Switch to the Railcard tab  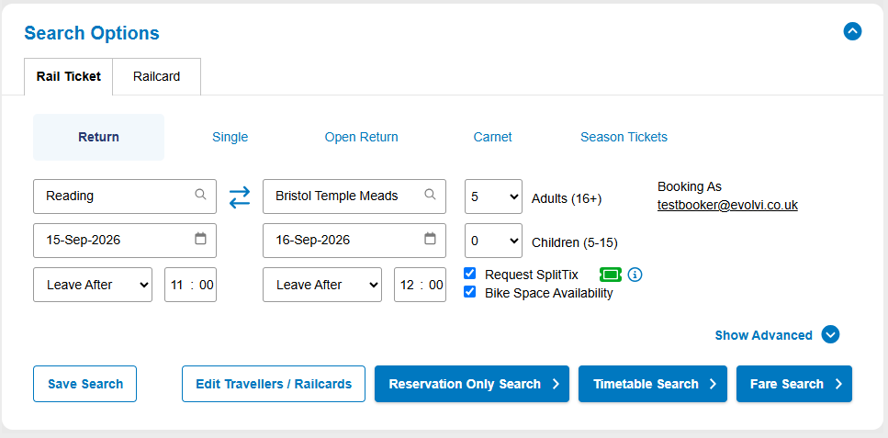(x=156, y=76)
